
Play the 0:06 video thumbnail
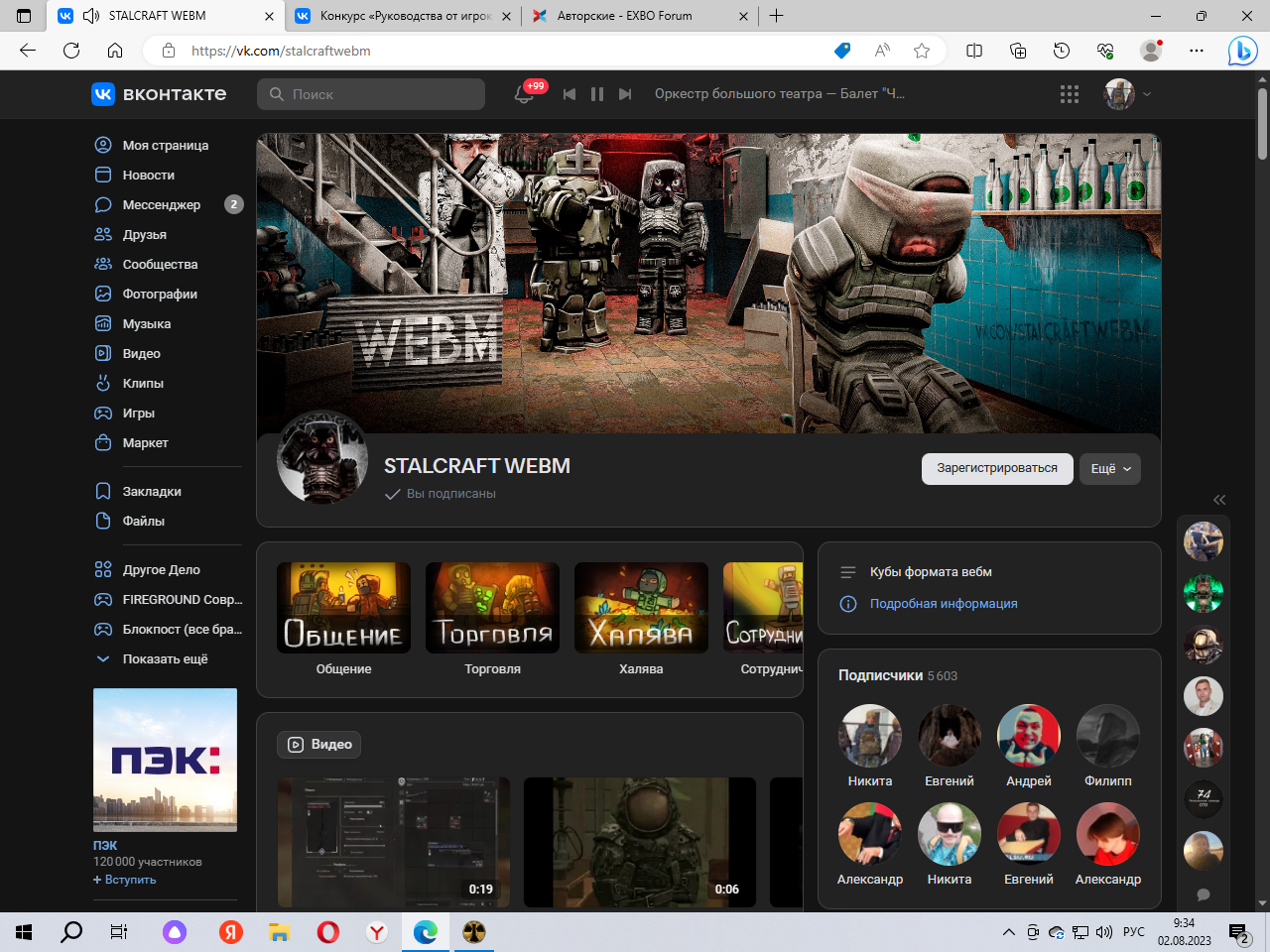pos(640,842)
